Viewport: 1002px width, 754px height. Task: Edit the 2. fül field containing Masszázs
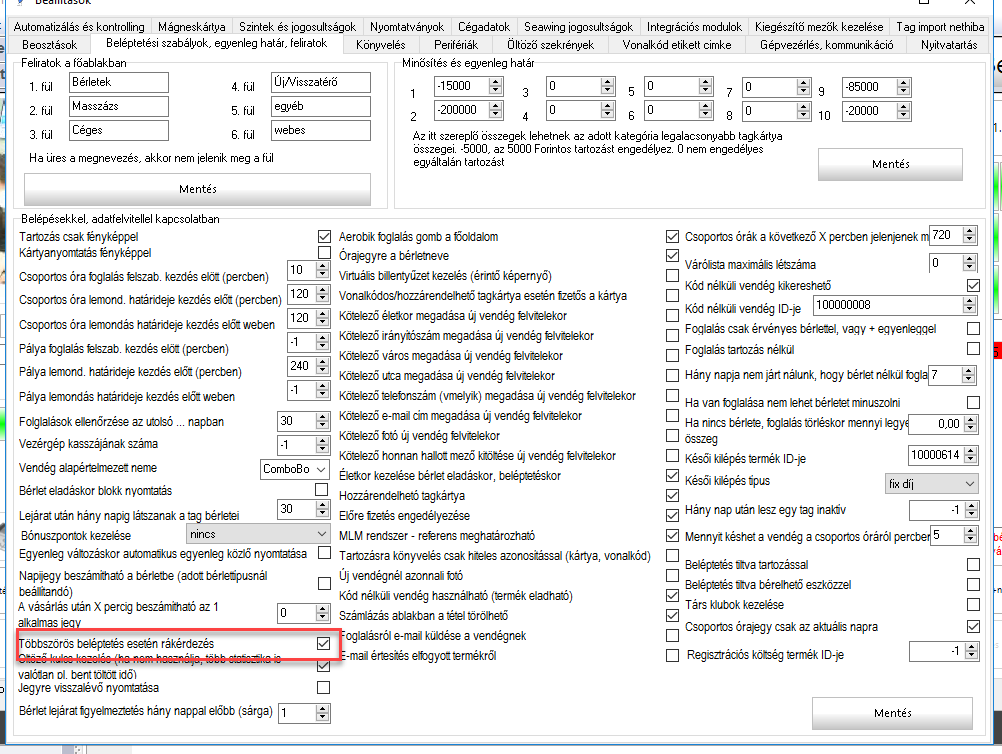(119, 107)
